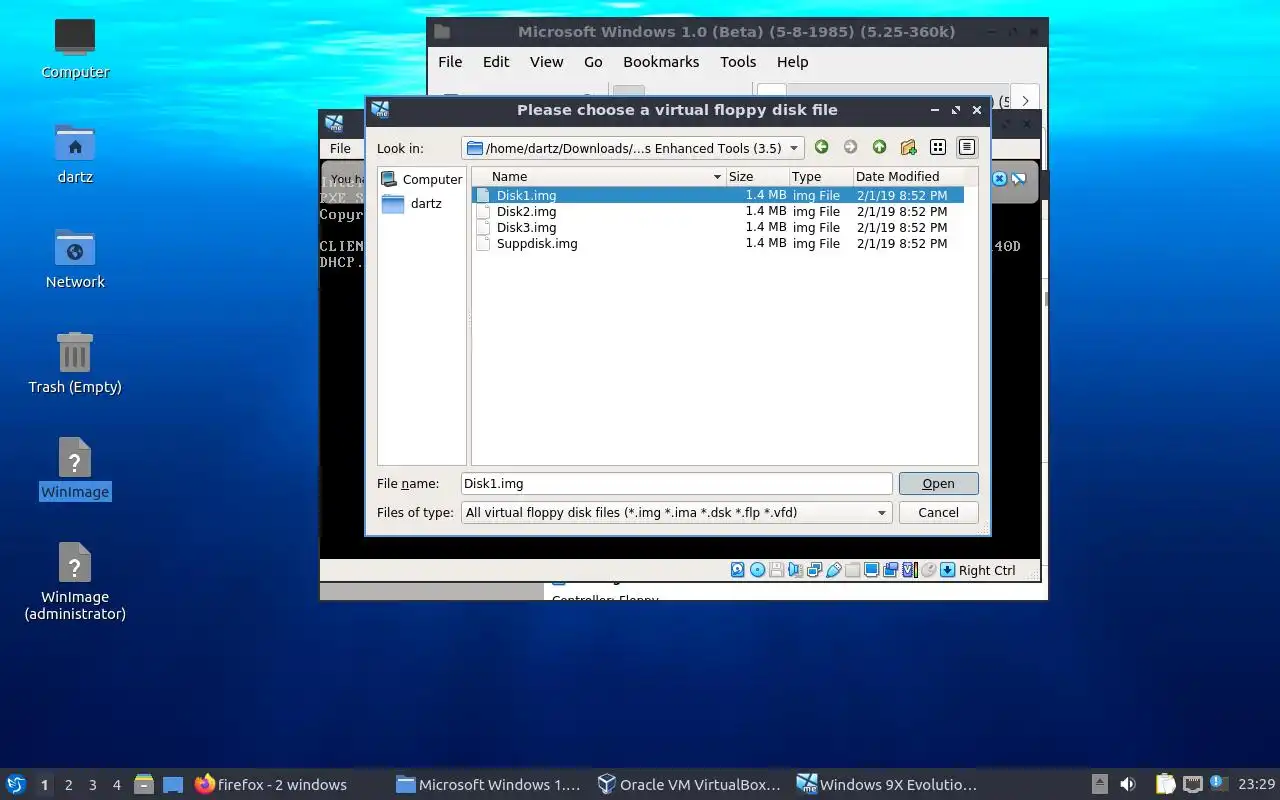This screenshot has height=800, width=1280.
Task: Switch to firefox - 2 windows taskbar item
Action: pos(271,784)
